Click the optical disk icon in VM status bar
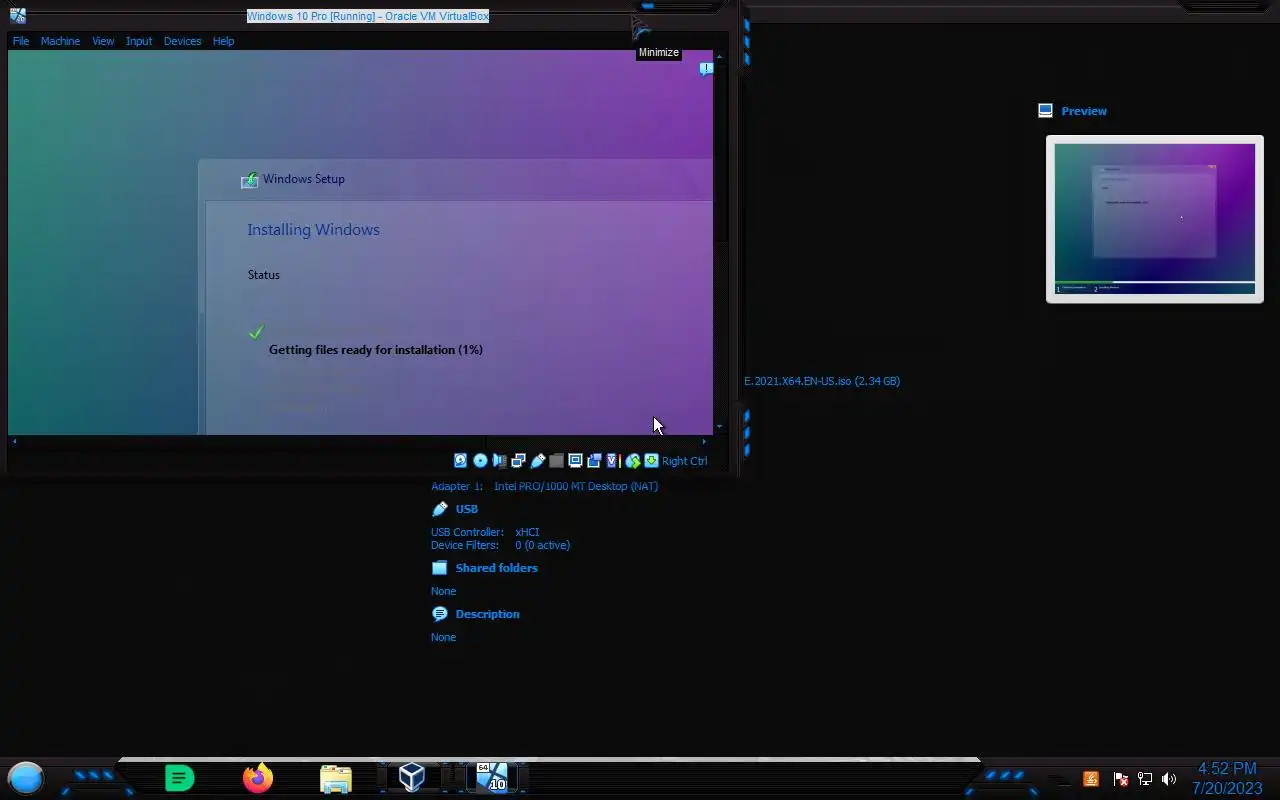Viewport: 1280px width, 800px height. tap(480, 460)
